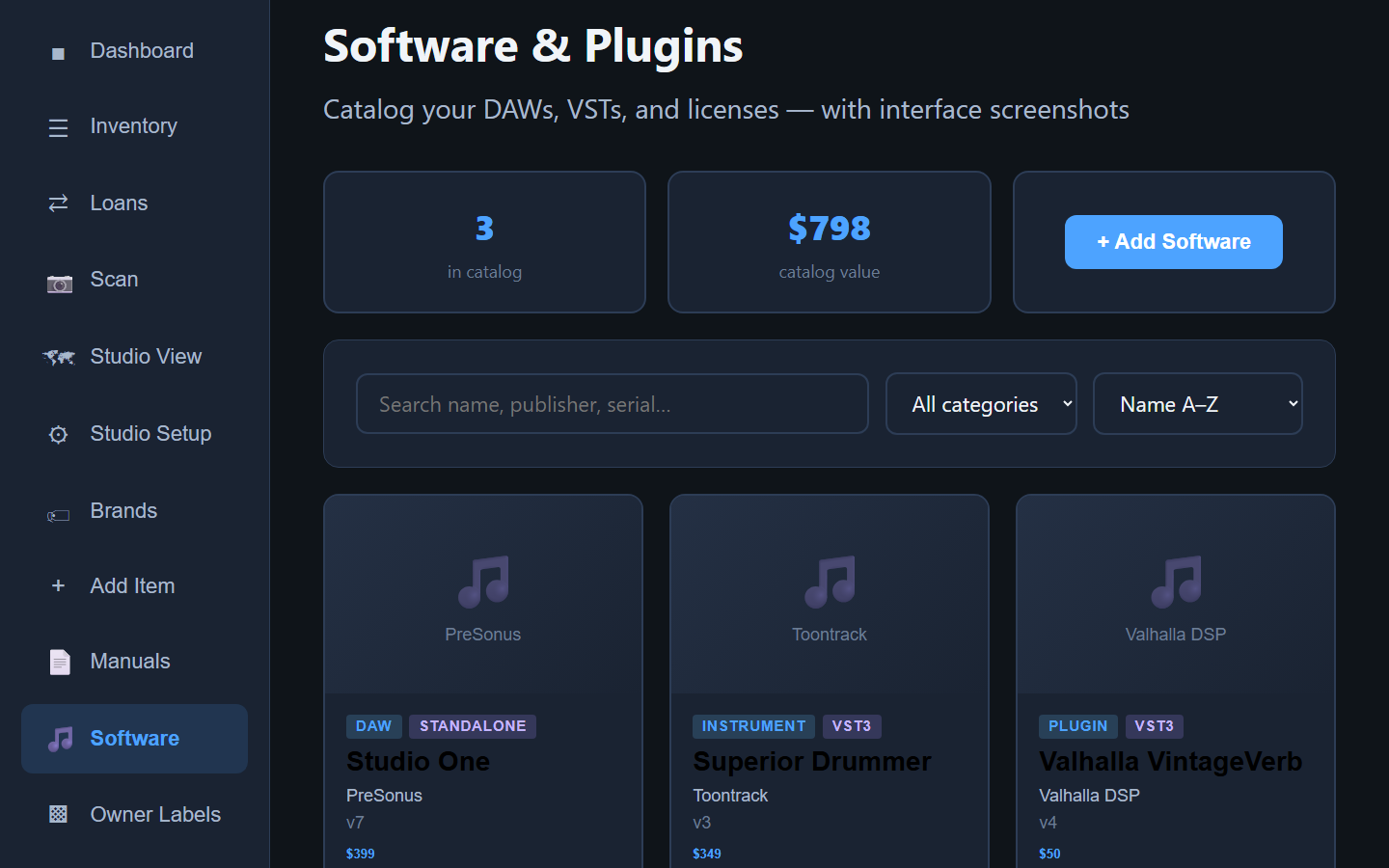1389x868 pixels.
Task: Open the Dashboard page
Action: click(134, 50)
